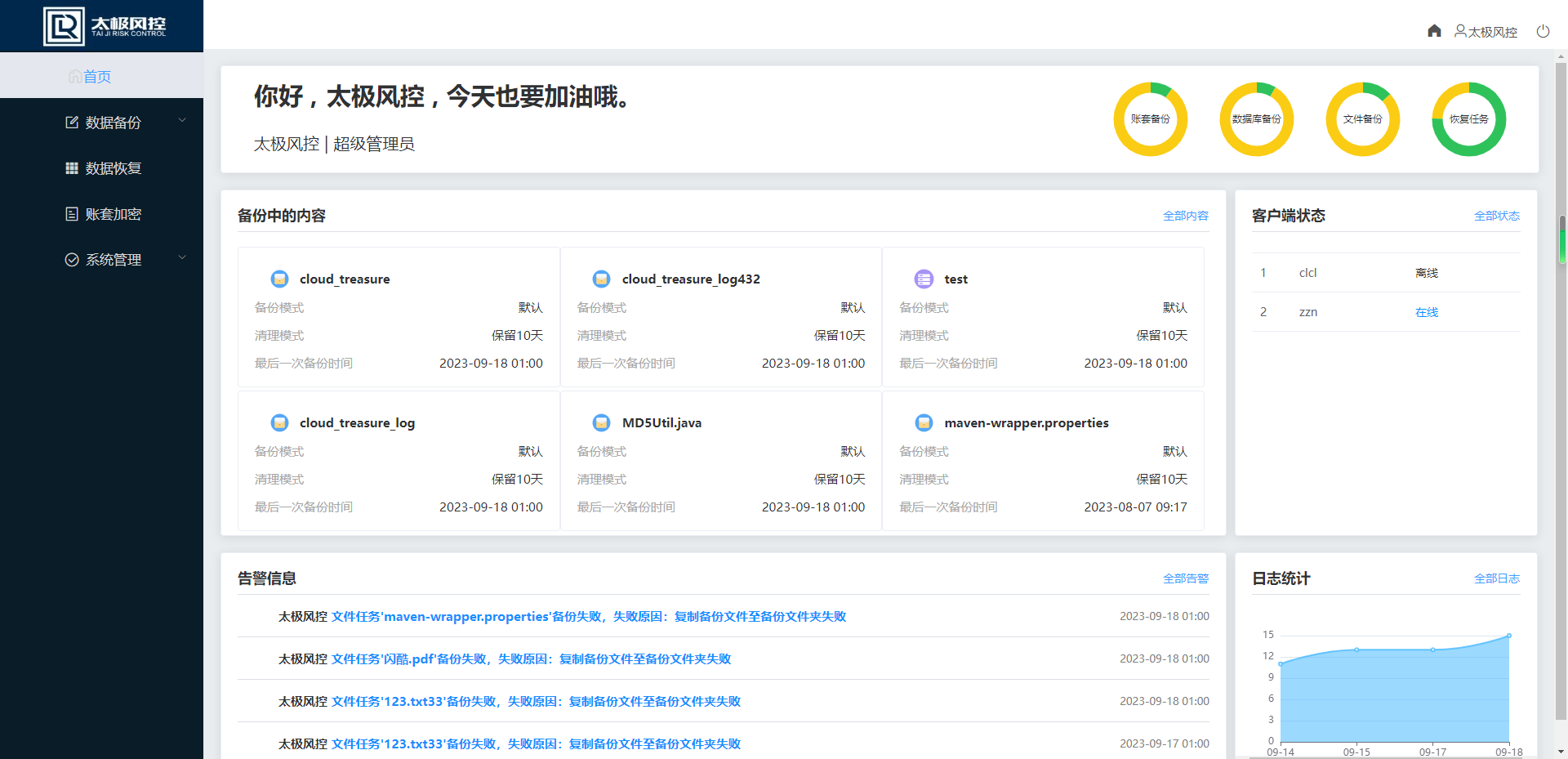The width and height of the screenshot is (1568, 759).
Task: Click the cloud_treasure database icon
Action: click(x=279, y=279)
